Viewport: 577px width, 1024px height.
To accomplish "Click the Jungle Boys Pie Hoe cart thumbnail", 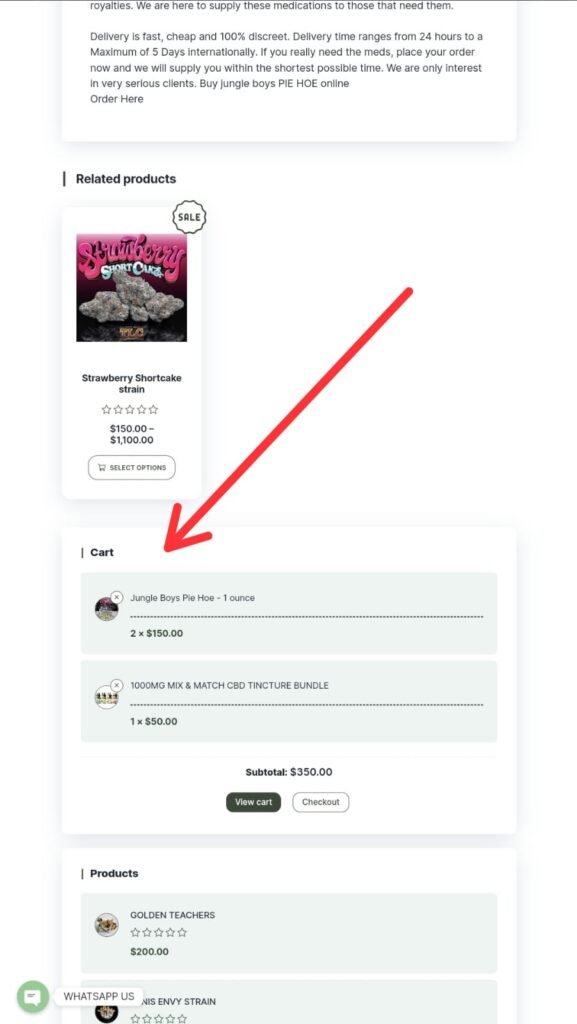I will pyautogui.click(x=106, y=609).
